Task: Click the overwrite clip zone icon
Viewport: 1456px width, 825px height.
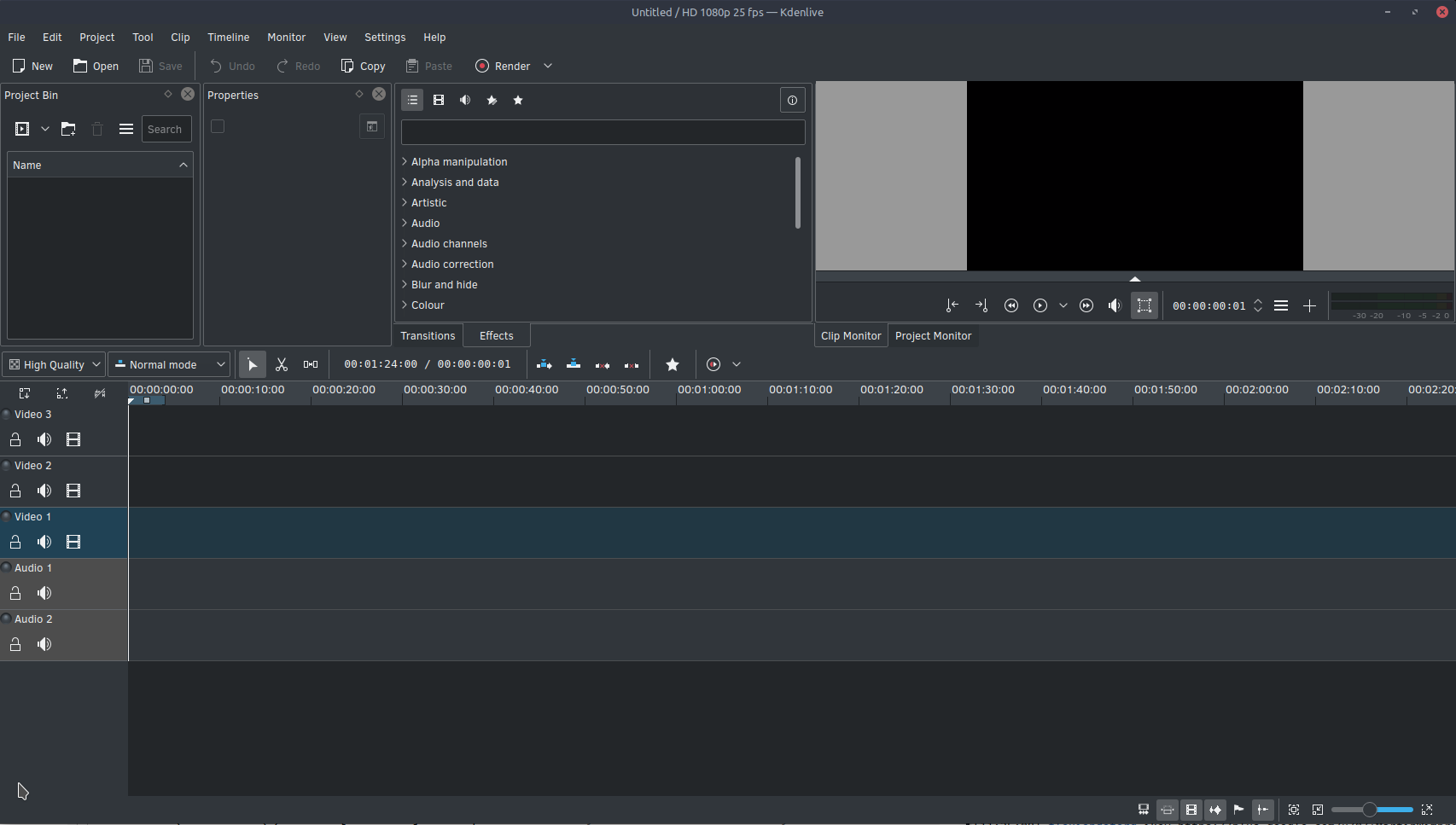Action: tap(574, 364)
